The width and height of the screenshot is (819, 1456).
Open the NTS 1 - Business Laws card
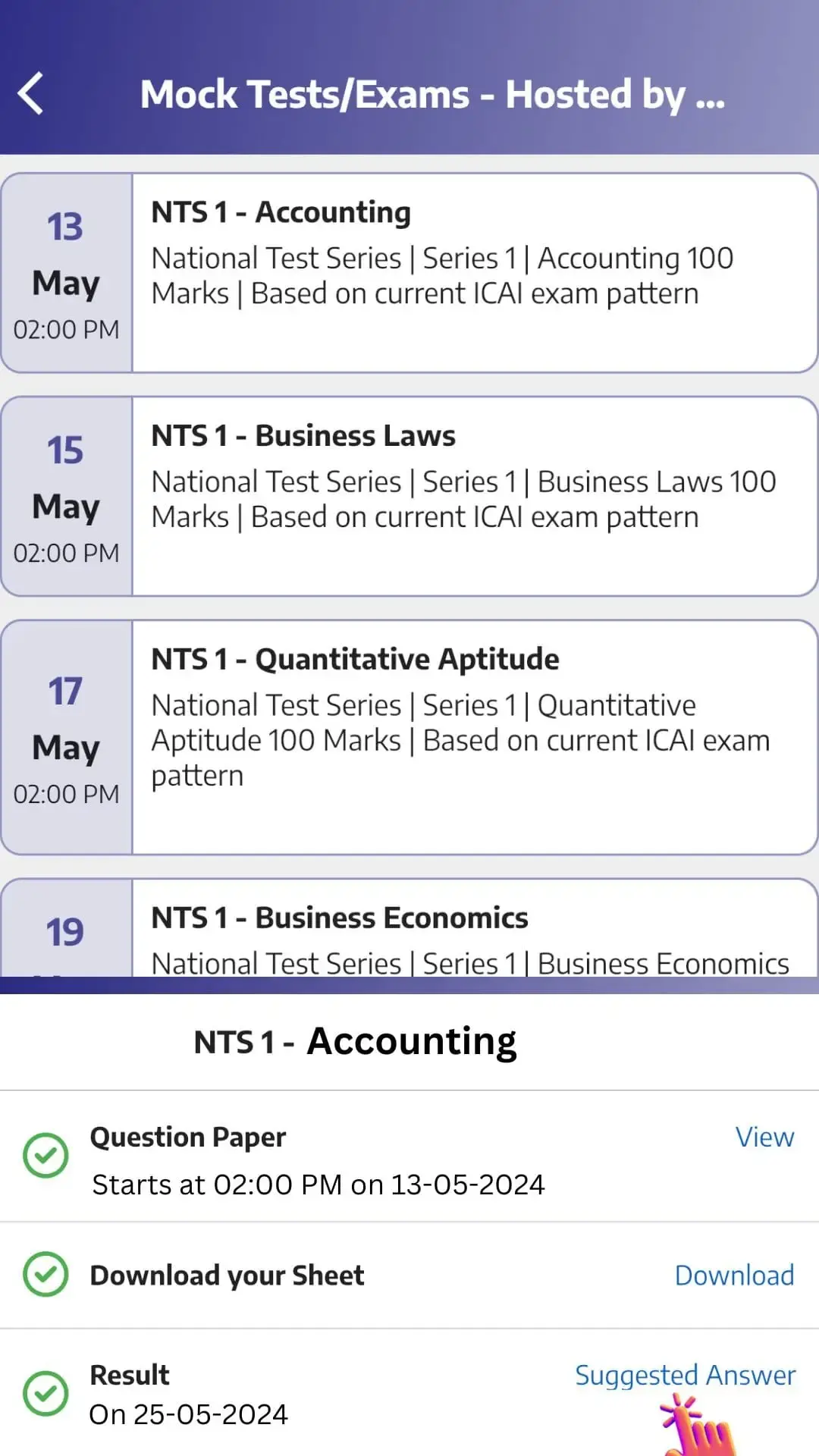pos(474,497)
